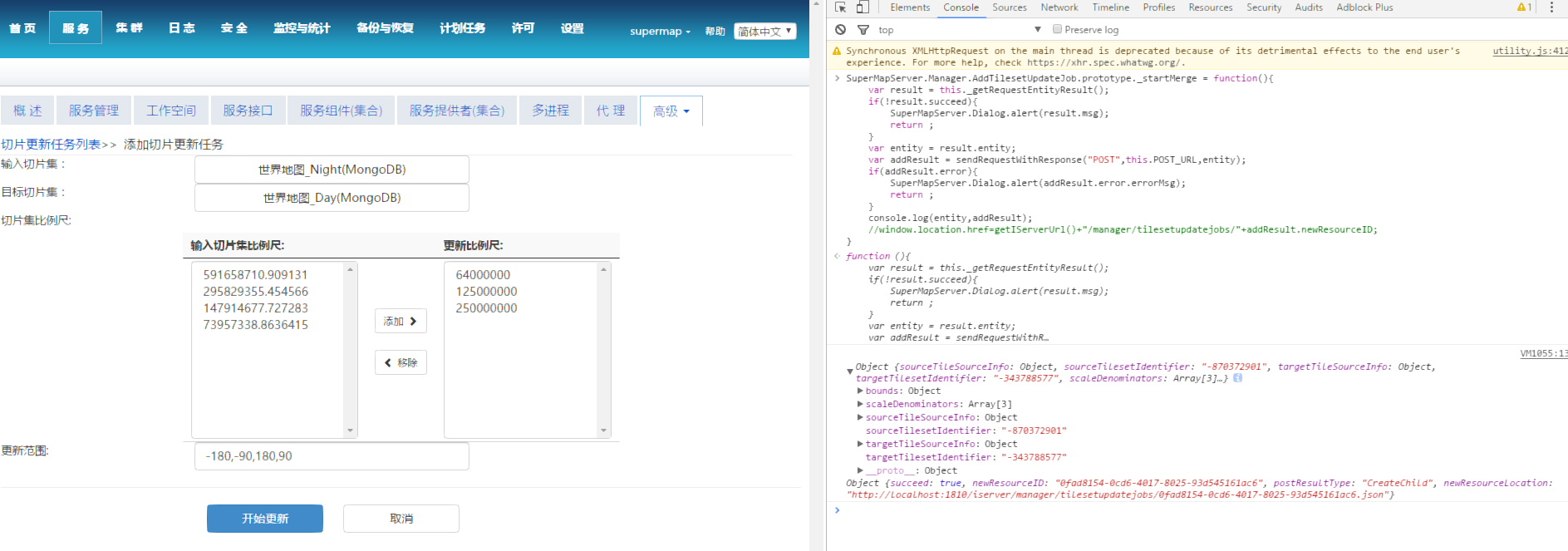The width and height of the screenshot is (1568, 551).
Task: Click the 添加 scale button
Action: coord(401,322)
